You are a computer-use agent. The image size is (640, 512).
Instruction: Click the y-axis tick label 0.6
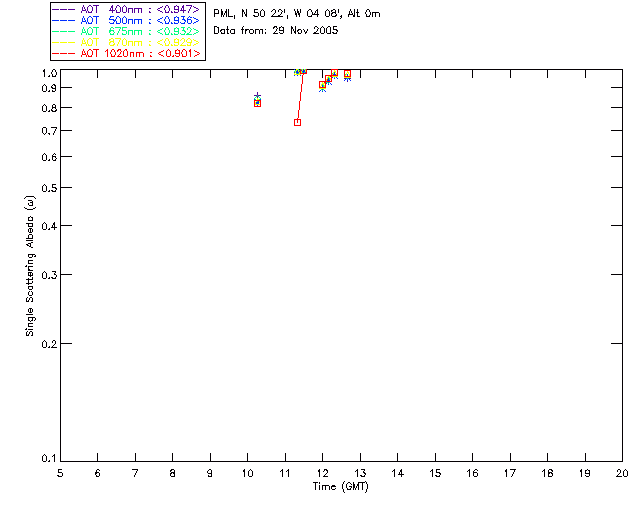pos(49,157)
